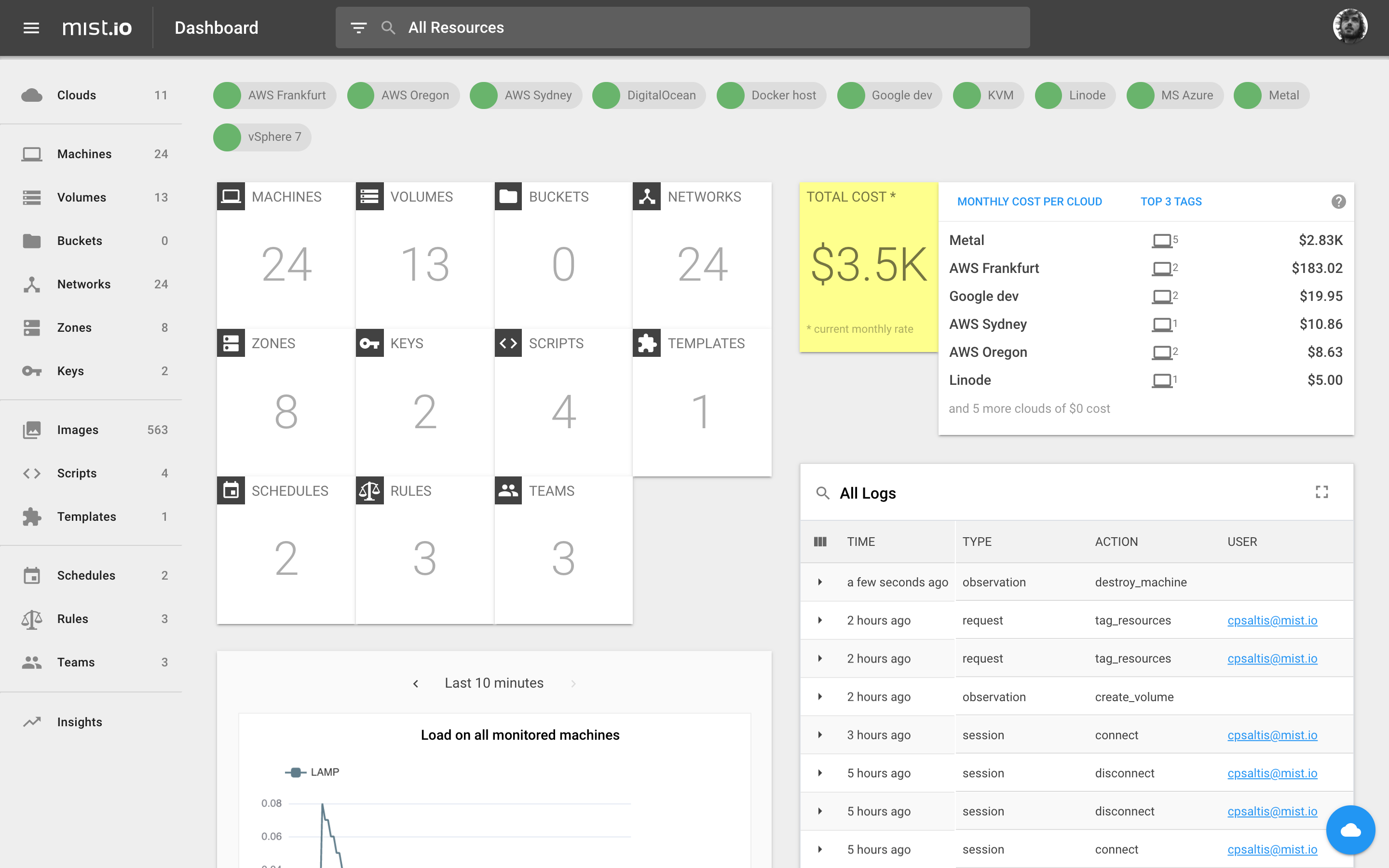Viewport: 1389px width, 868px height.
Task: Switch to Monthly Cost Per Cloud tab
Action: tap(1030, 202)
